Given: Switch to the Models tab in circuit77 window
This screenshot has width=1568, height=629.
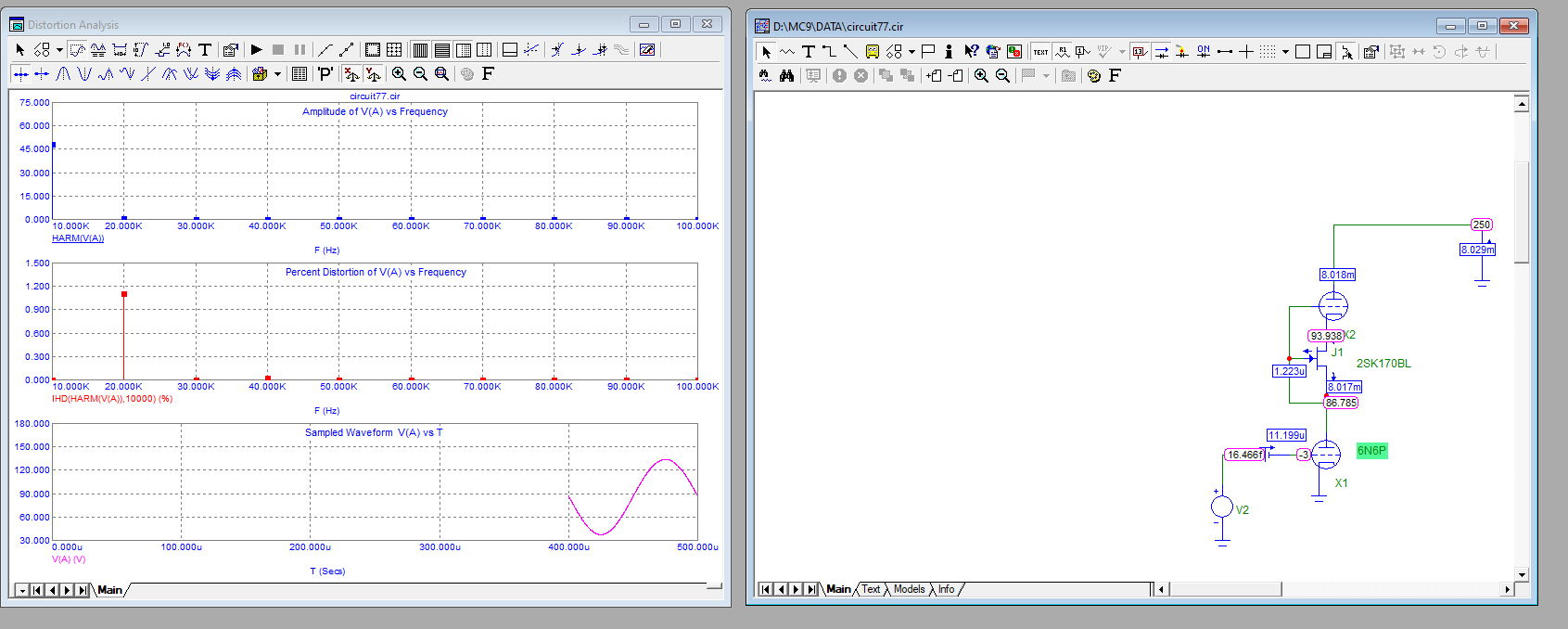Looking at the screenshot, I should tap(910, 589).
